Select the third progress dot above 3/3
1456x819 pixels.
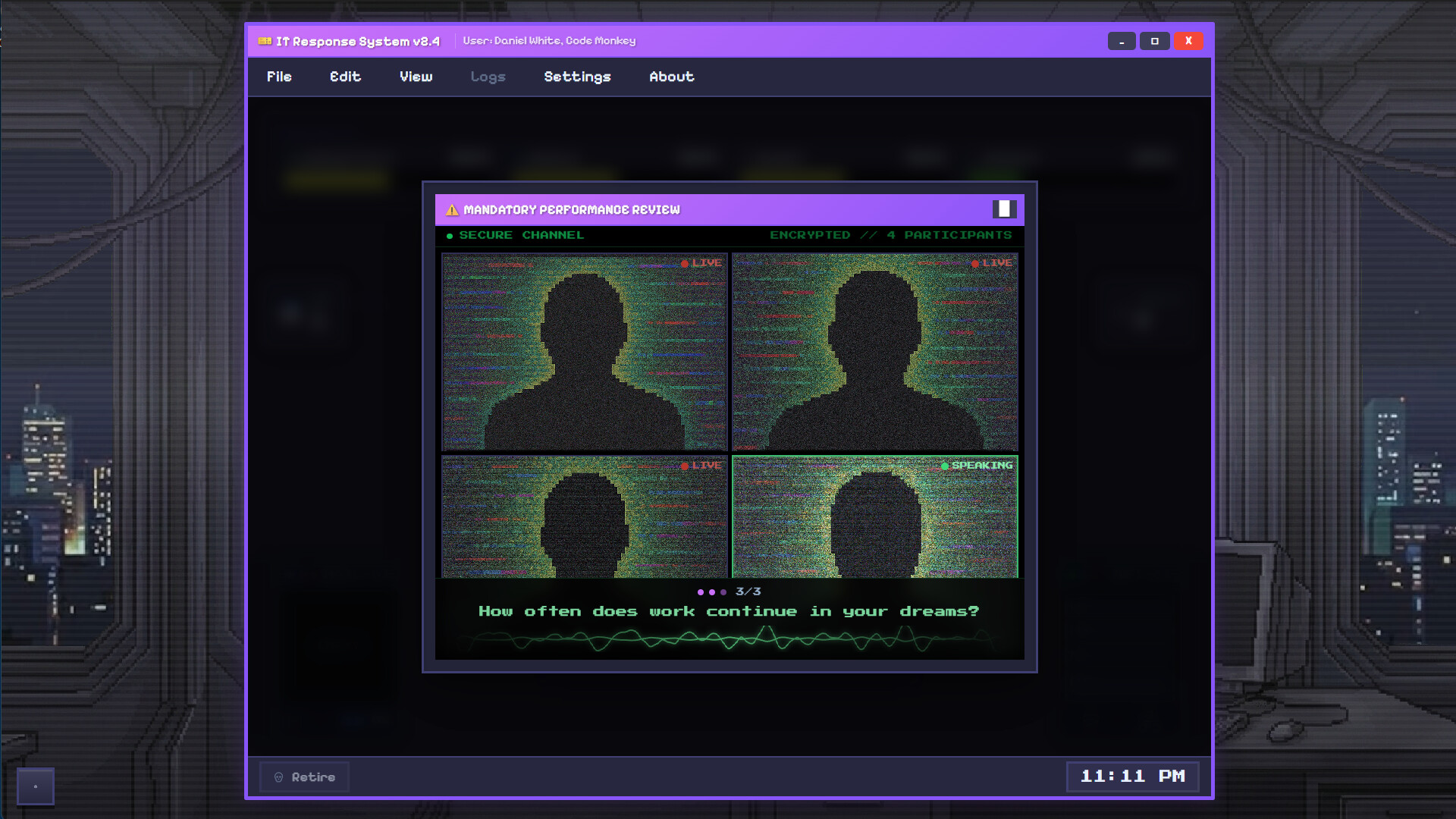click(723, 592)
